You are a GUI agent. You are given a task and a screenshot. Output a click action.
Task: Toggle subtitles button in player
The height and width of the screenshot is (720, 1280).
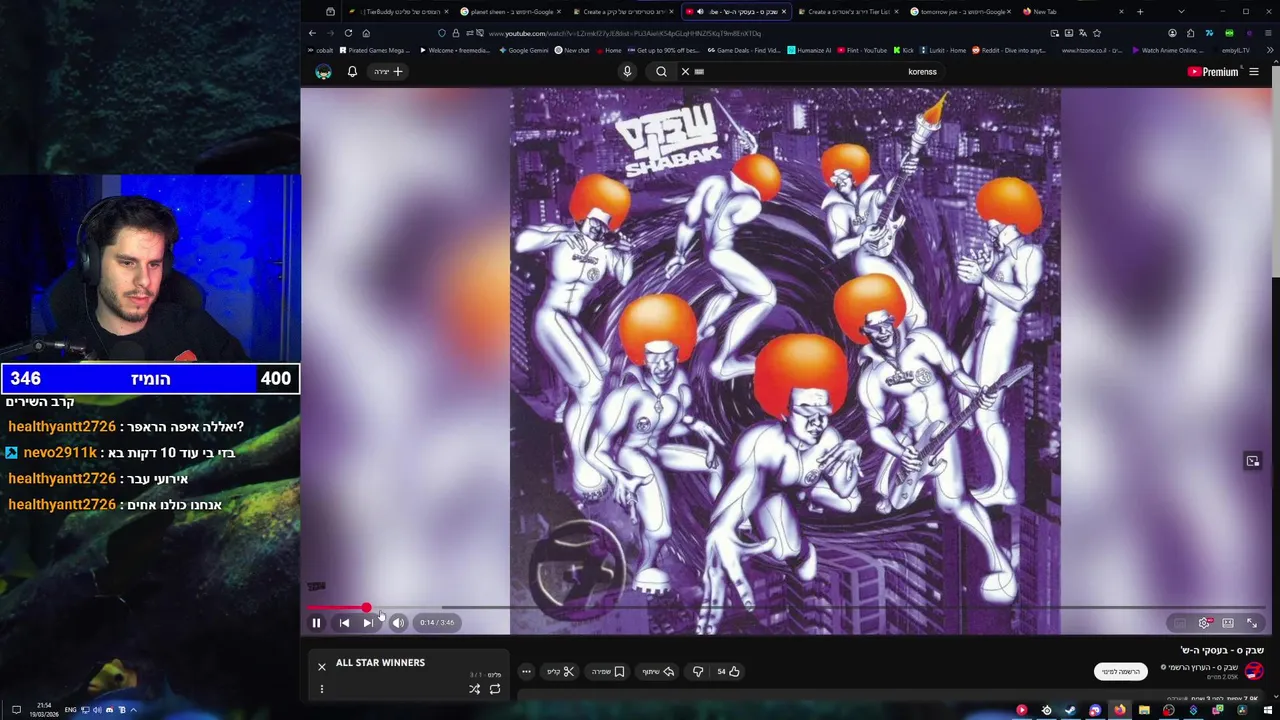click(x=1180, y=623)
